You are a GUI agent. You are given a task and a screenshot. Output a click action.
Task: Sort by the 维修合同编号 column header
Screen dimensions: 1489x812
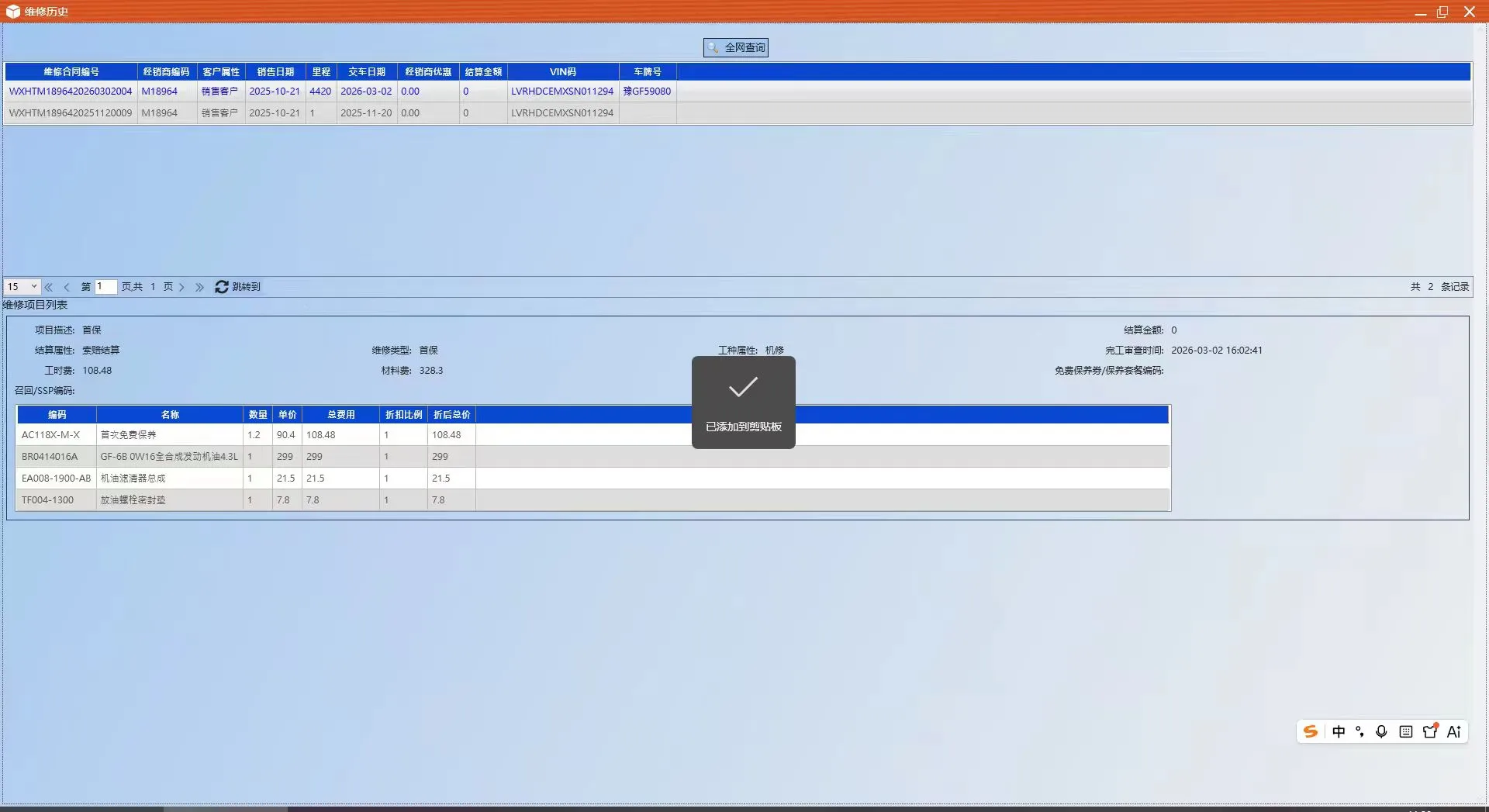click(x=71, y=72)
